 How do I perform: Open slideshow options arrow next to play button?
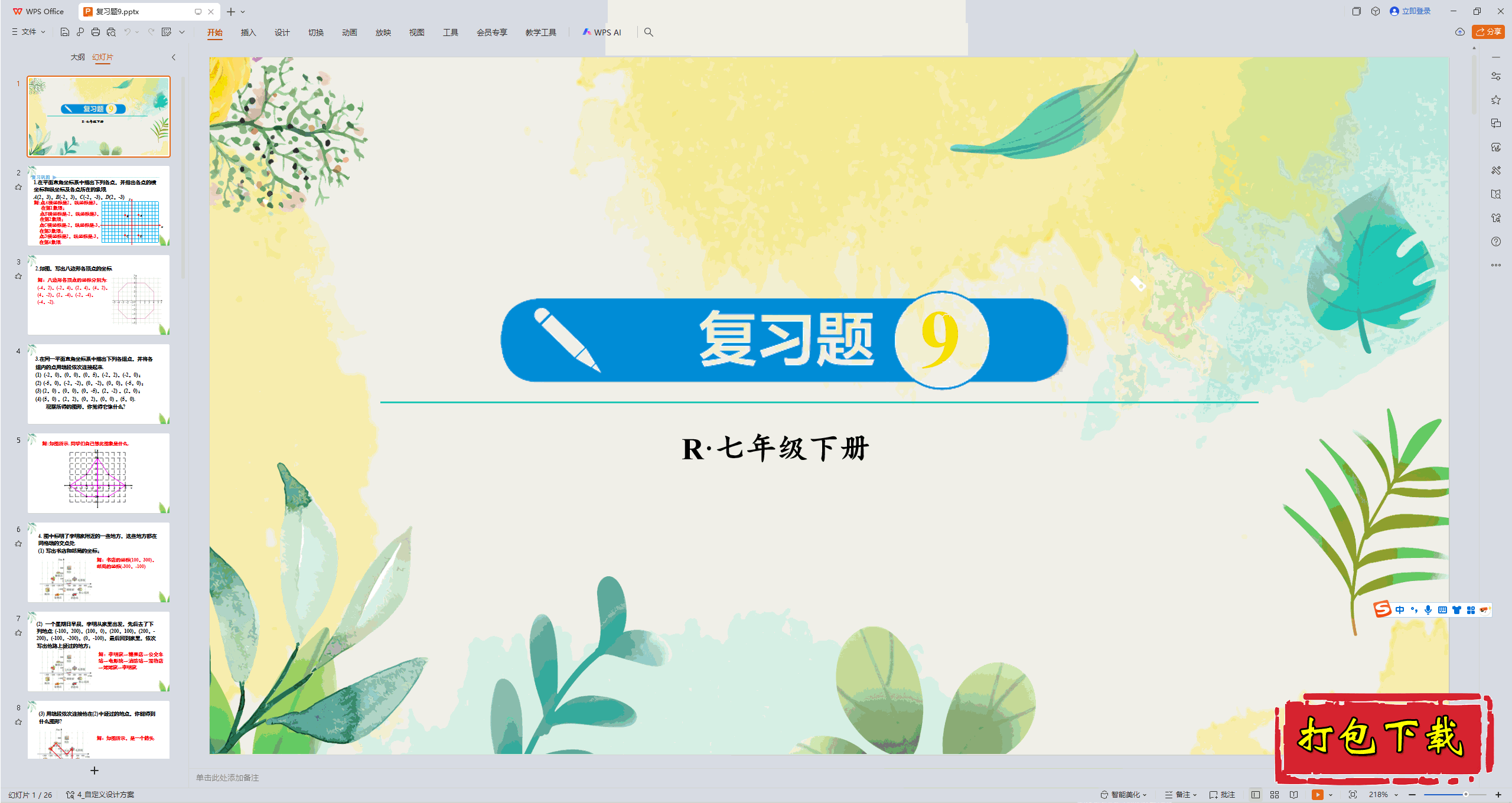coord(1331,795)
